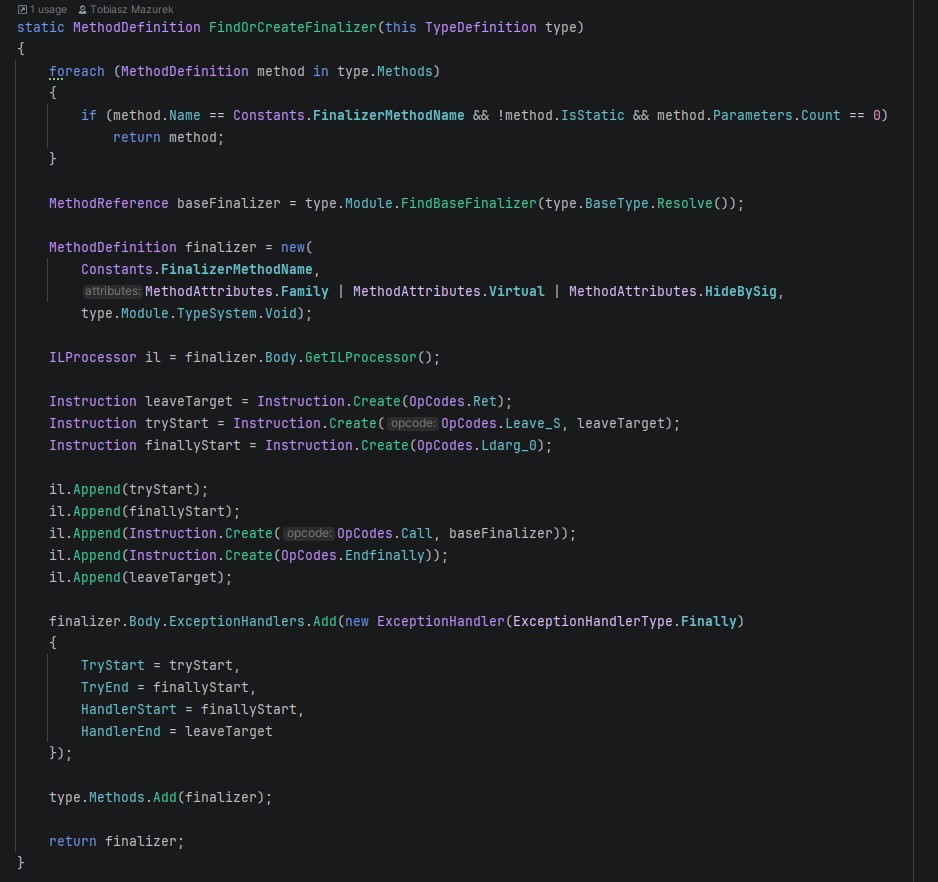Click the IsStatic property
Screen dimensions: 938x882
point(592,115)
